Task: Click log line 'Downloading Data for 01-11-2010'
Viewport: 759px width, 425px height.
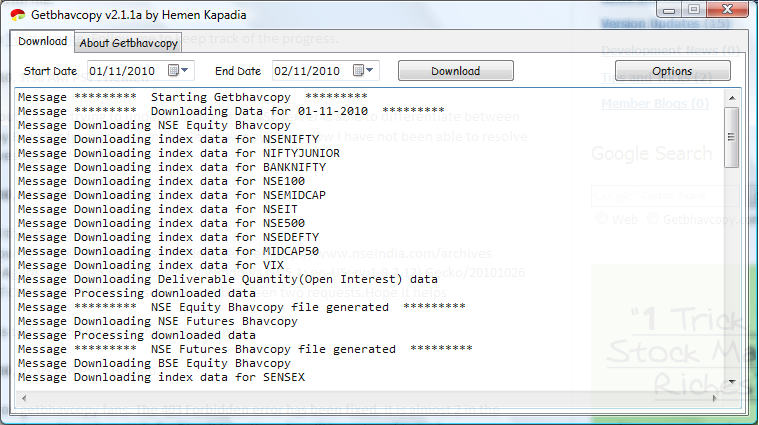Action: [x=231, y=111]
